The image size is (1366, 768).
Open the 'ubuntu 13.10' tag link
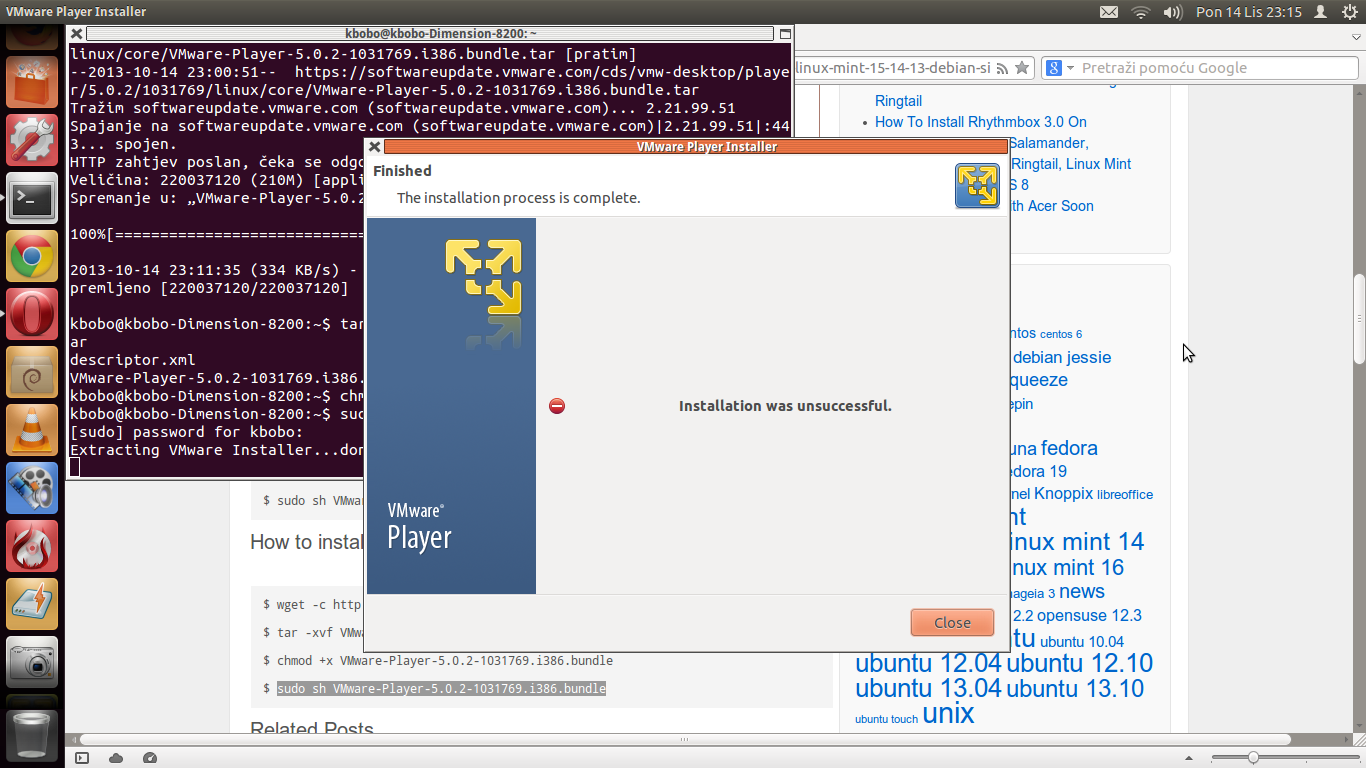point(1075,689)
